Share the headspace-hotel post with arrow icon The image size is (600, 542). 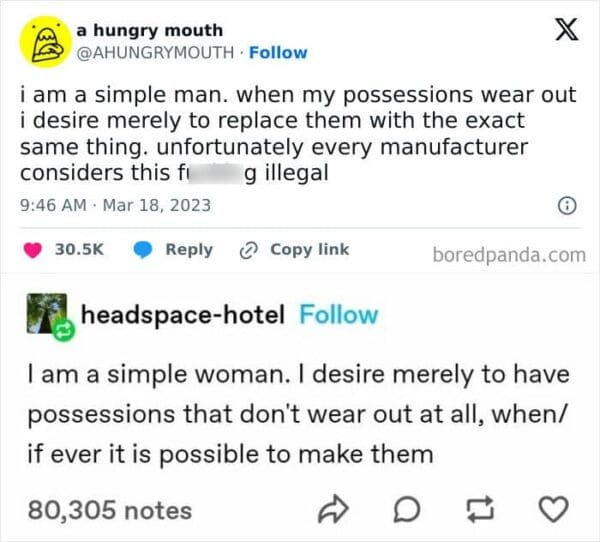point(333,509)
